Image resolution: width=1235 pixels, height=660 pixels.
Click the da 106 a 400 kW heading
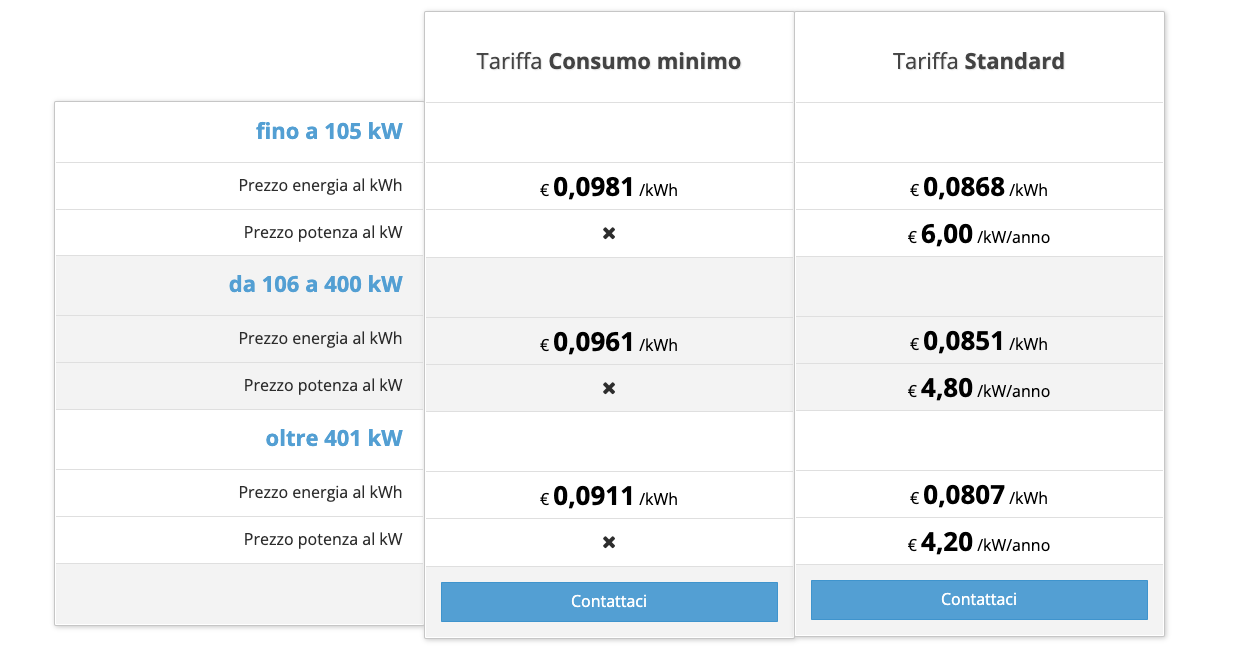coord(315,285)
